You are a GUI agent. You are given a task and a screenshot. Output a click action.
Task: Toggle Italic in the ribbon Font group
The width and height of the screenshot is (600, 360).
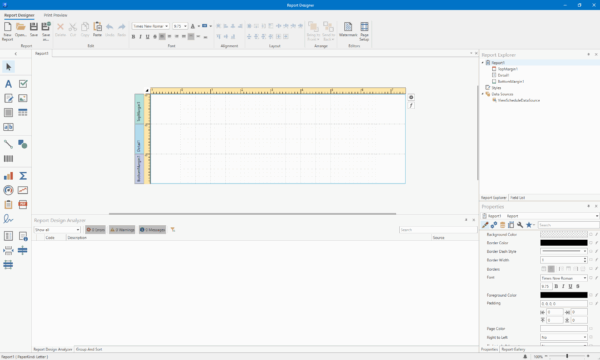point(140,37)
